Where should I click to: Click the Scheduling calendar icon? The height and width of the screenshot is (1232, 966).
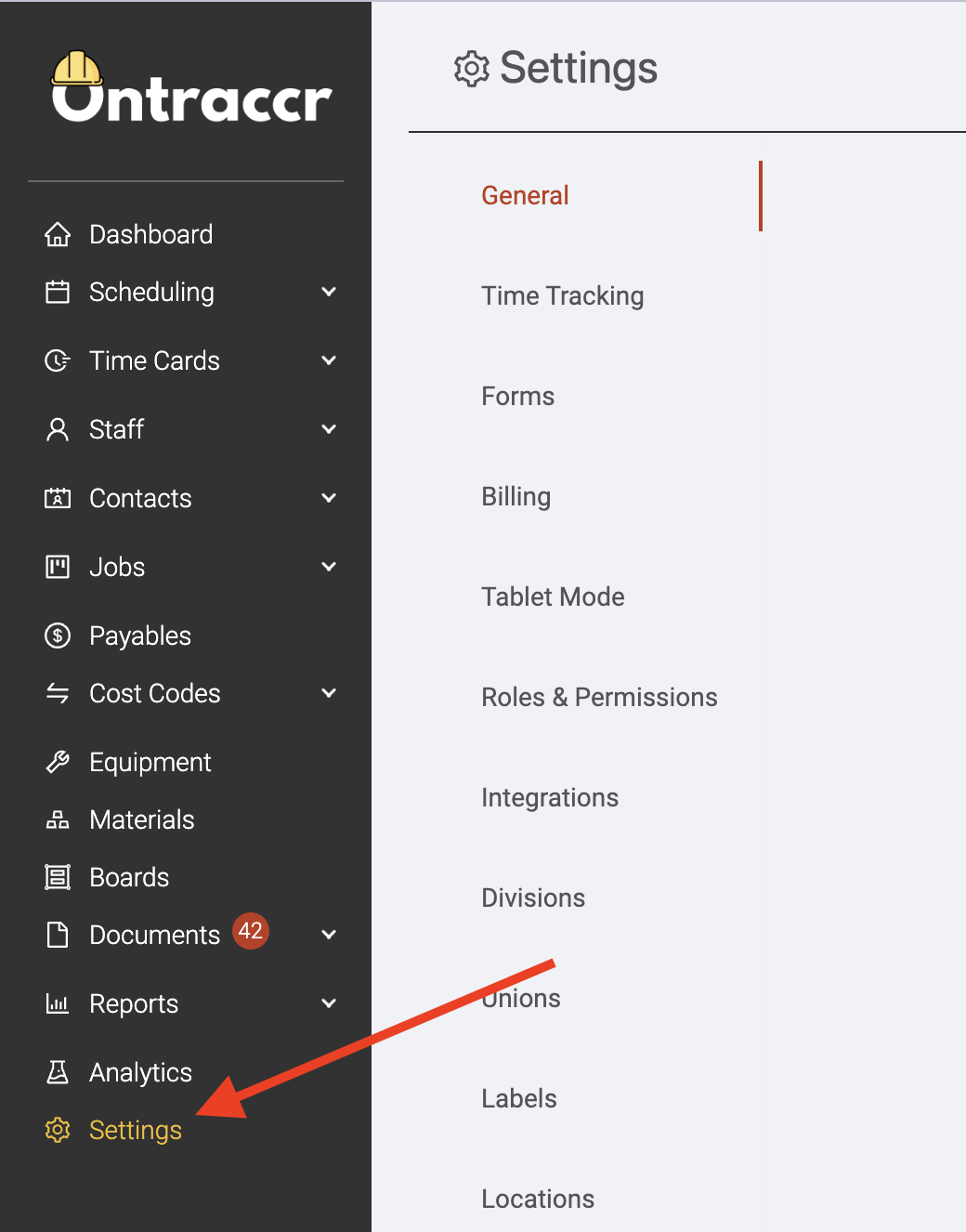58,292
